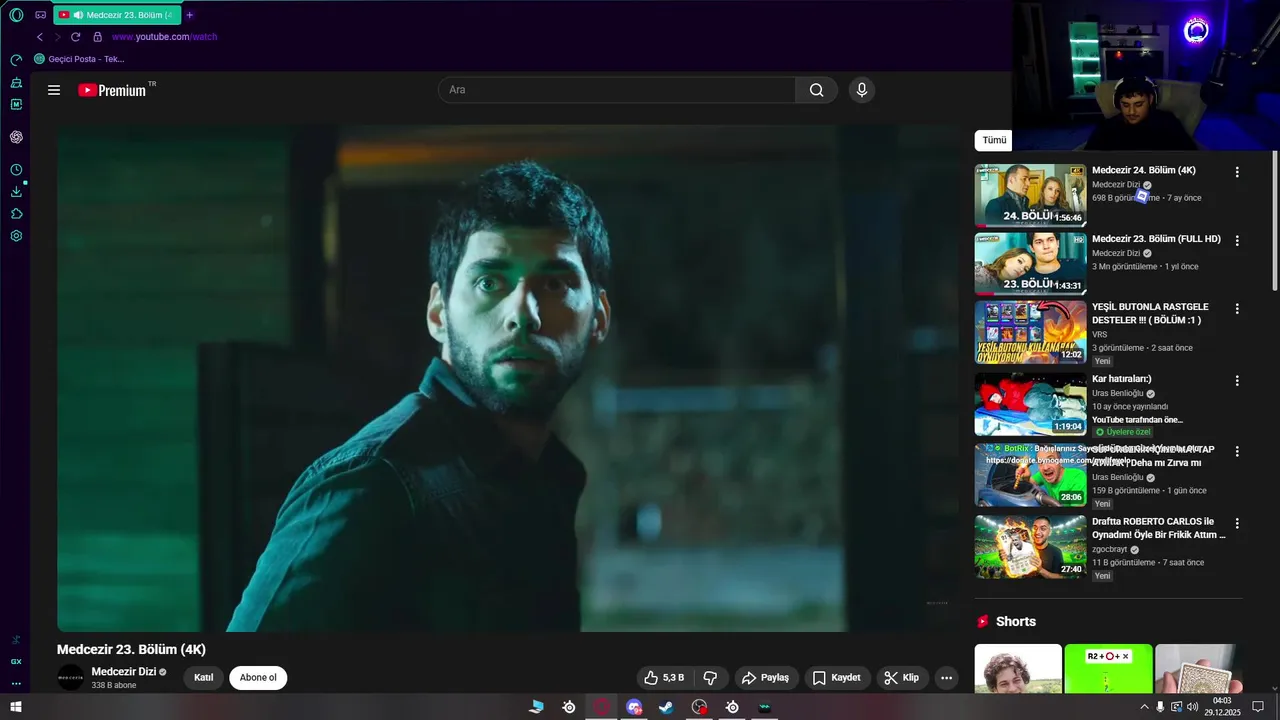Open Discord from the taskbar

634,707
